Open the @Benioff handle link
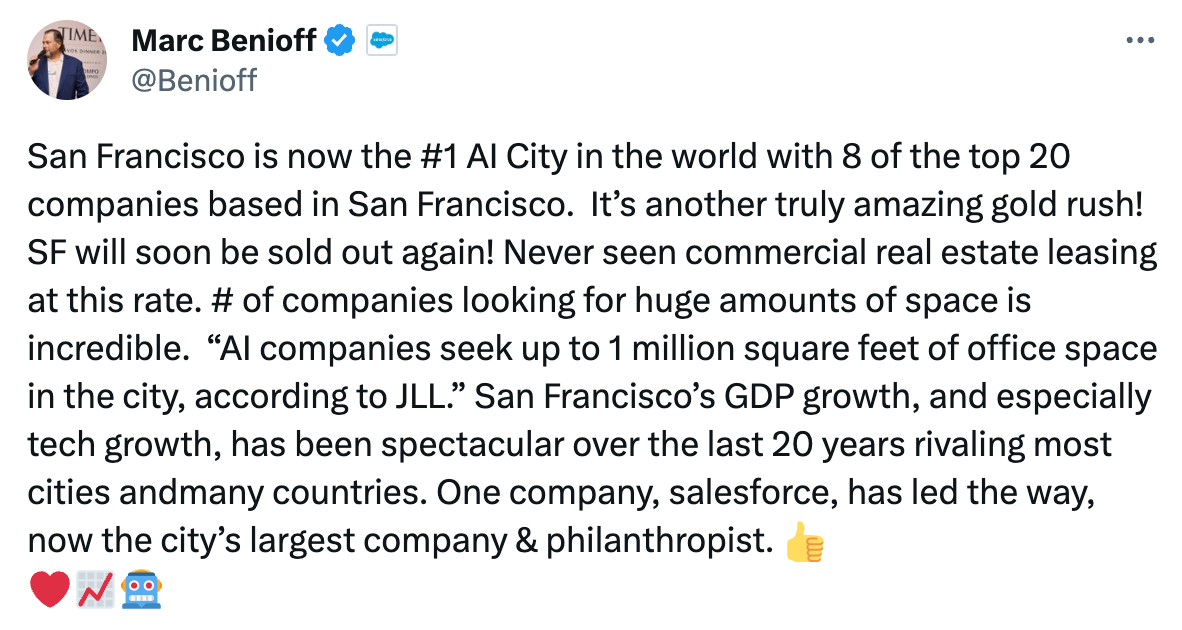The image size is (1182, 630). [194, 80]
